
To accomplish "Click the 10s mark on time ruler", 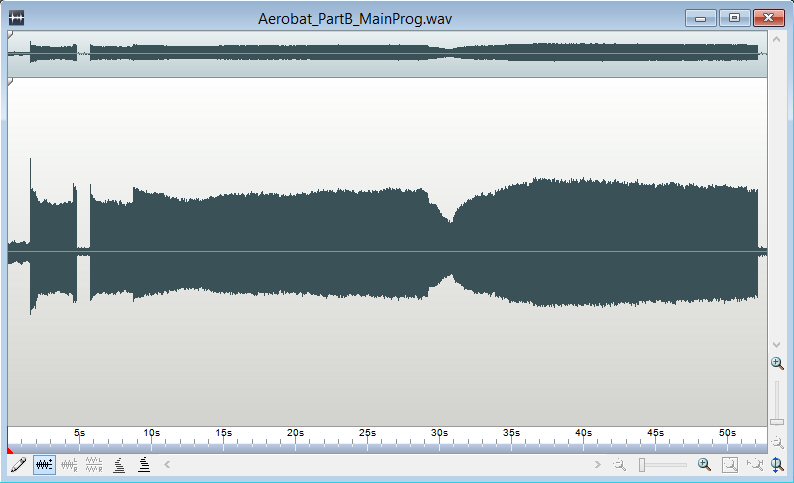I will 151,433.
